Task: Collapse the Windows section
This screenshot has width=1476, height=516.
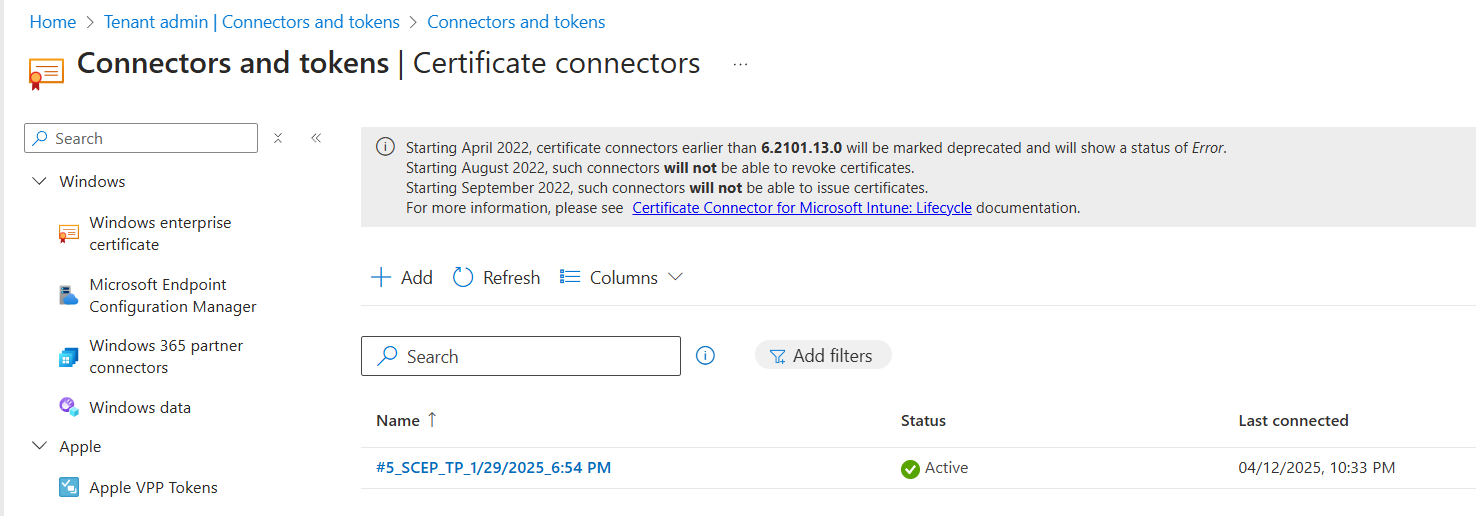Action: pos(40,181)
